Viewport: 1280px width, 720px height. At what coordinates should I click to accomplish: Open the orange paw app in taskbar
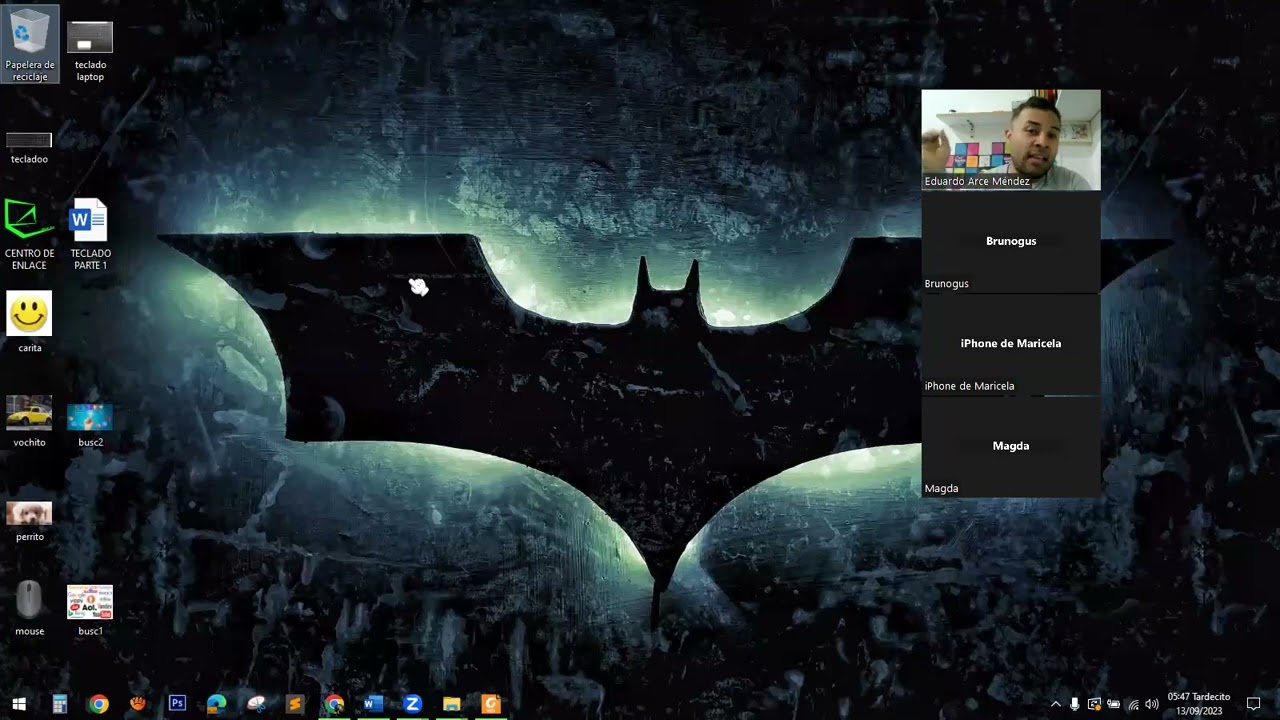[138, 704]
